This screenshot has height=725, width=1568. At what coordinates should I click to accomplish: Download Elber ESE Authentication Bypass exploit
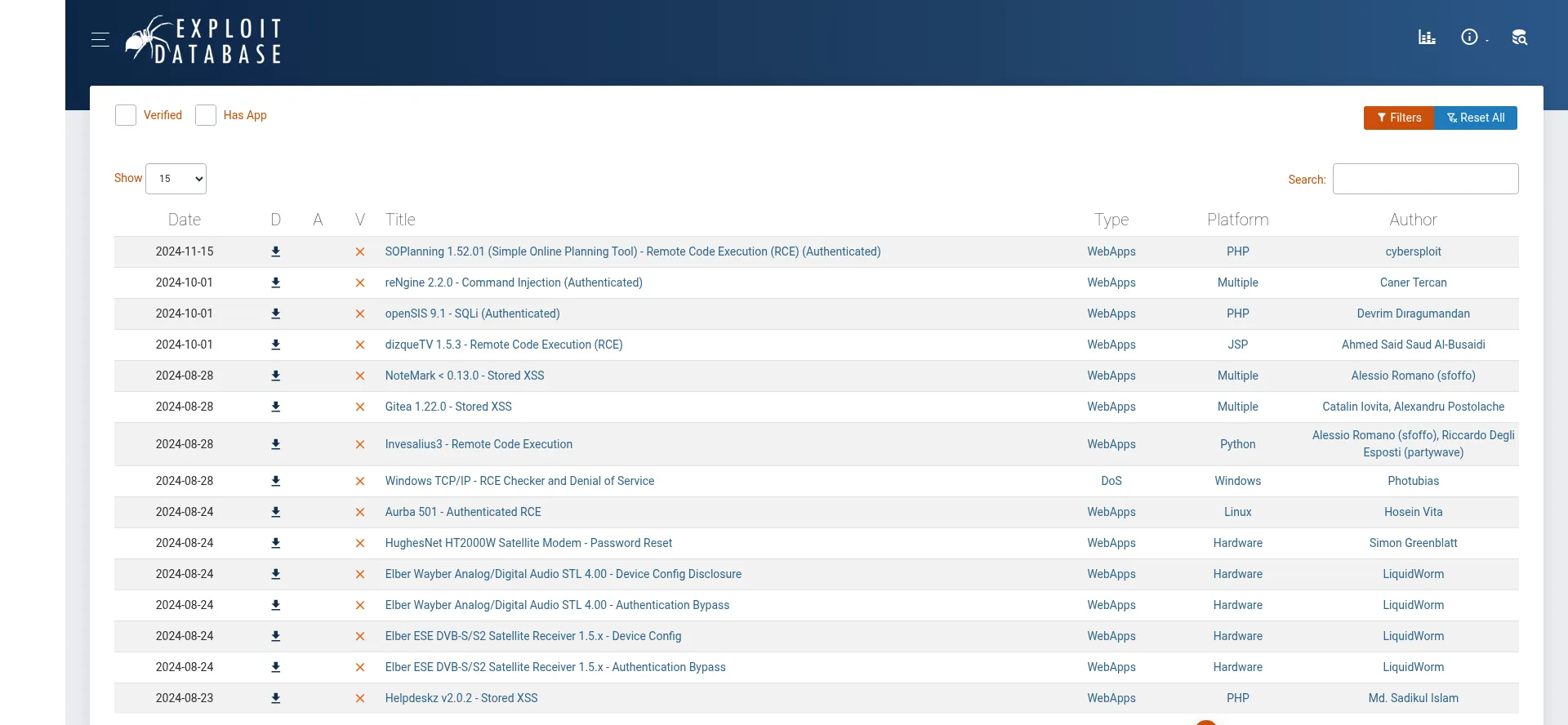point(276,668)
